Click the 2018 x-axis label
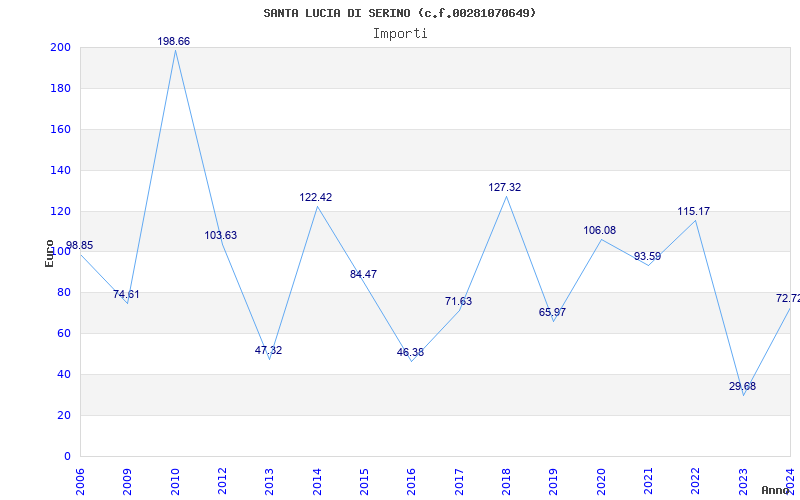Screen dimensions: 800x500 pyautogui.click(x=506, y=482)
